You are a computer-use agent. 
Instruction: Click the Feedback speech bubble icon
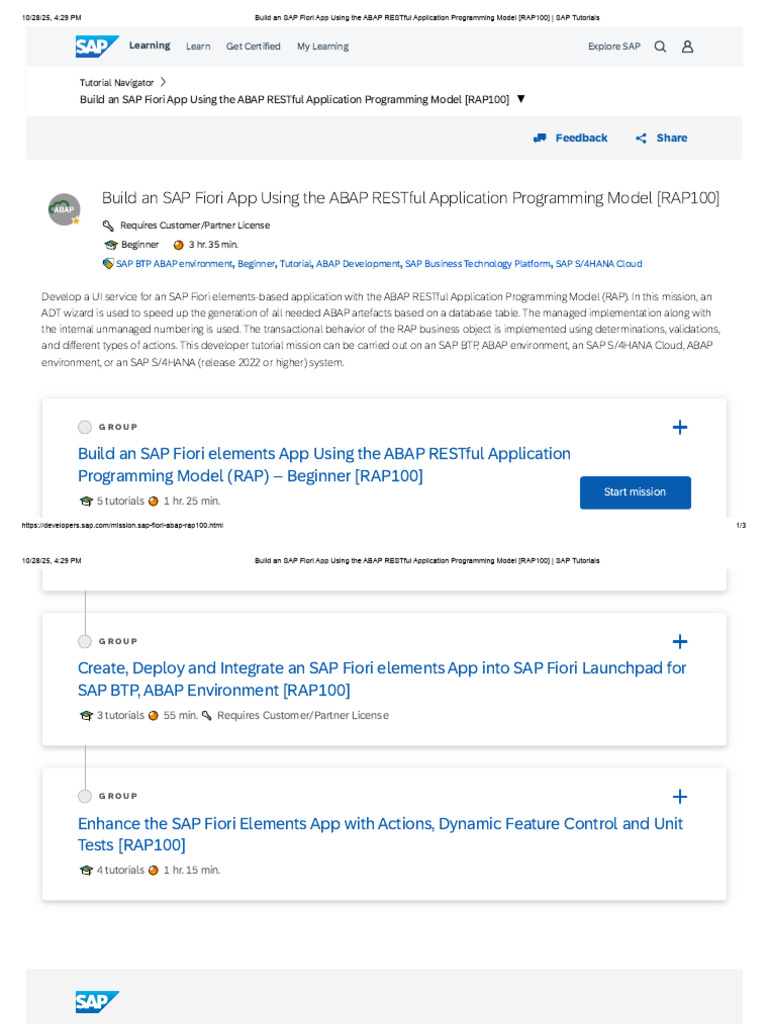[539, 138]
